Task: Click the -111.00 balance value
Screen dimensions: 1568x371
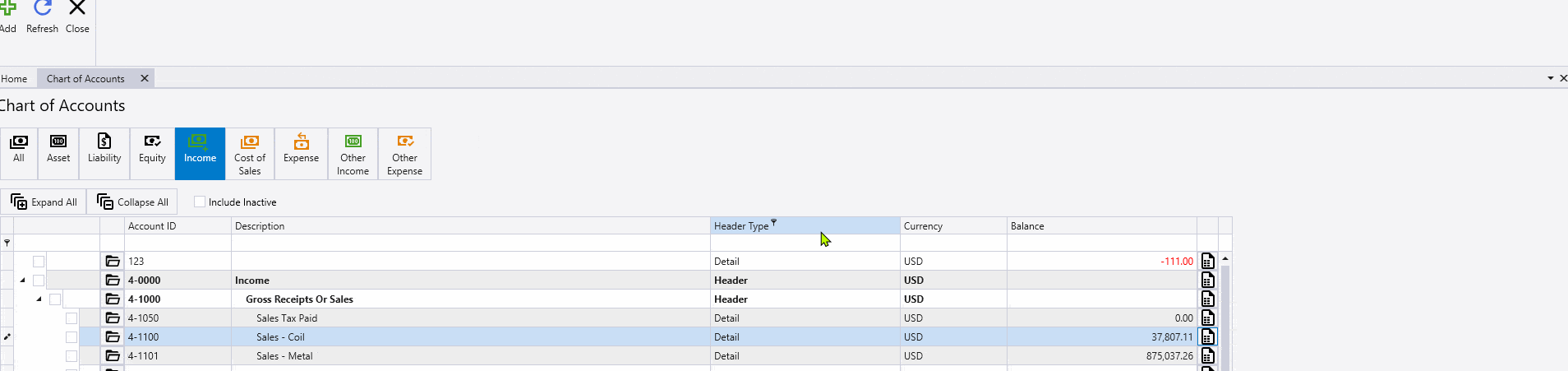Action: [1177, 262]
